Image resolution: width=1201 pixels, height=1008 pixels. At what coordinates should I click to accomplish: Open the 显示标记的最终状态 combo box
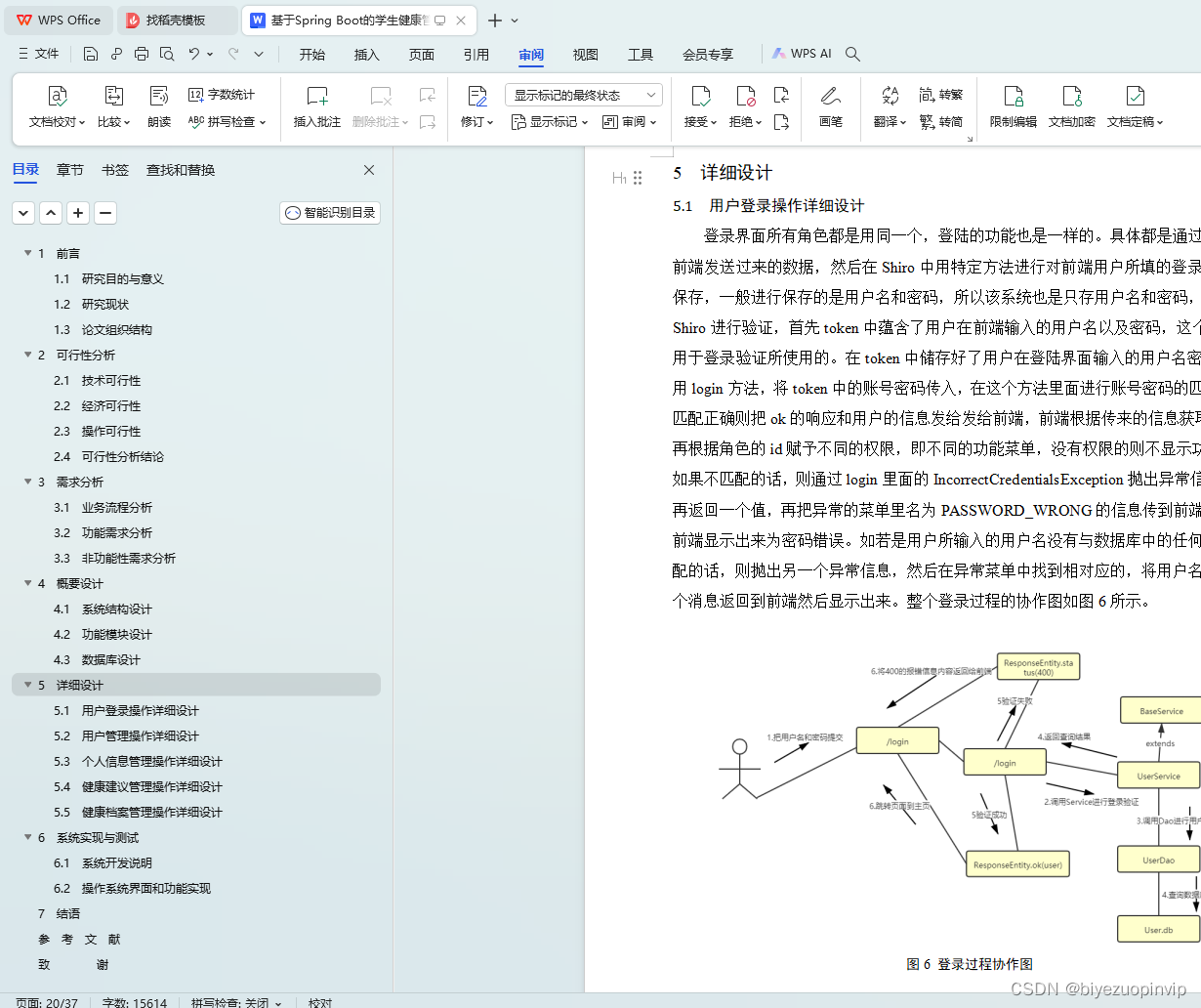(584, 95)
